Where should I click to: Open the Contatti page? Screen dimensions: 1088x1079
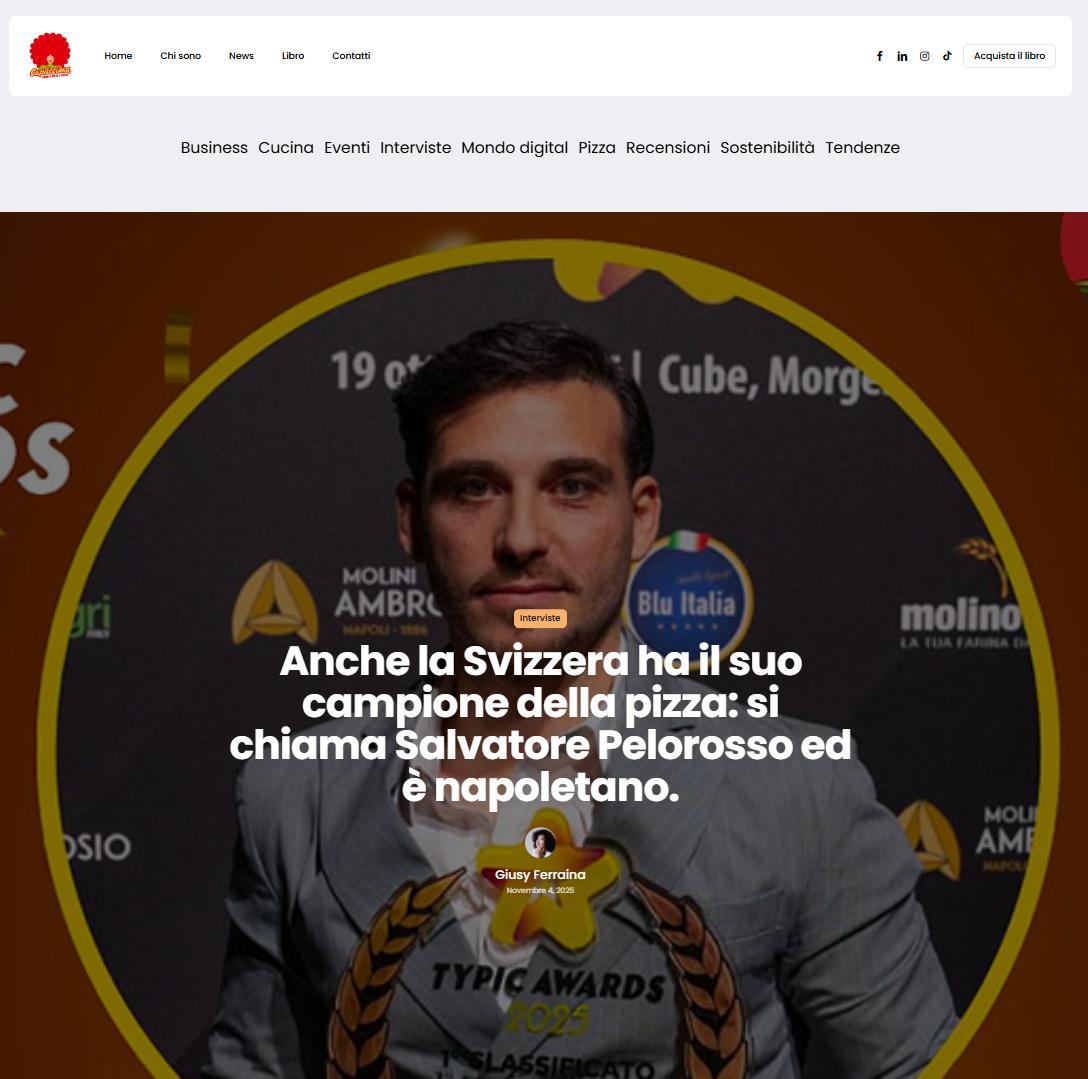point(351,56)
